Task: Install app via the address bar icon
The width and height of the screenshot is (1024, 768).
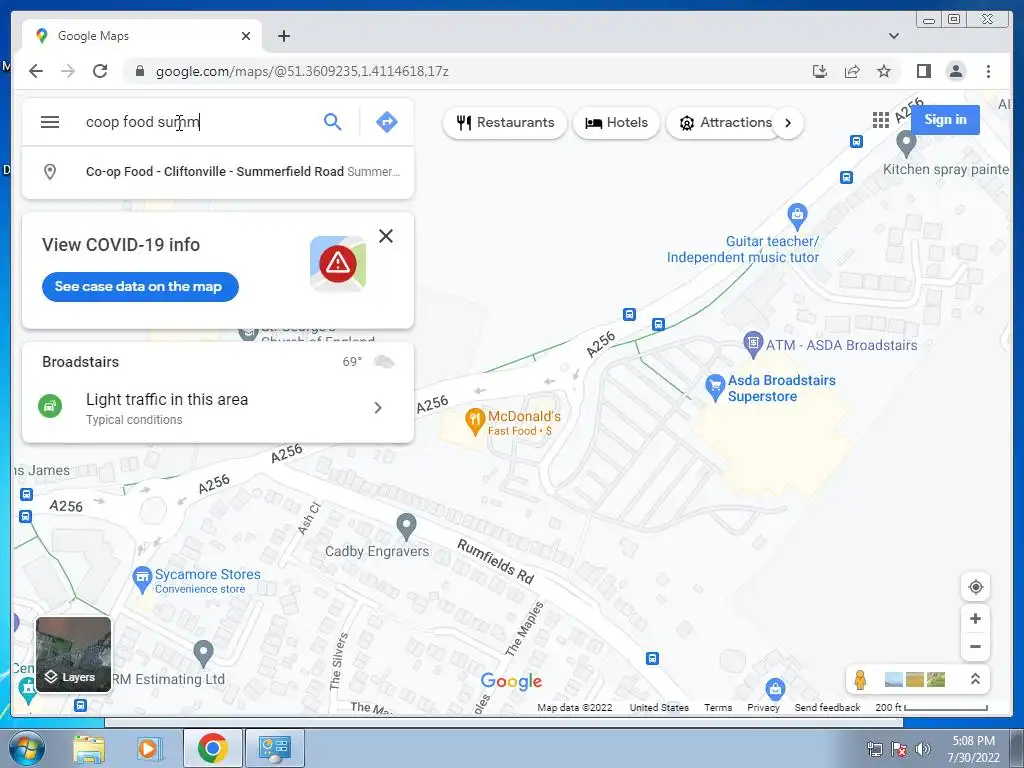Action: pyautogui.click(x=820, y=71)
